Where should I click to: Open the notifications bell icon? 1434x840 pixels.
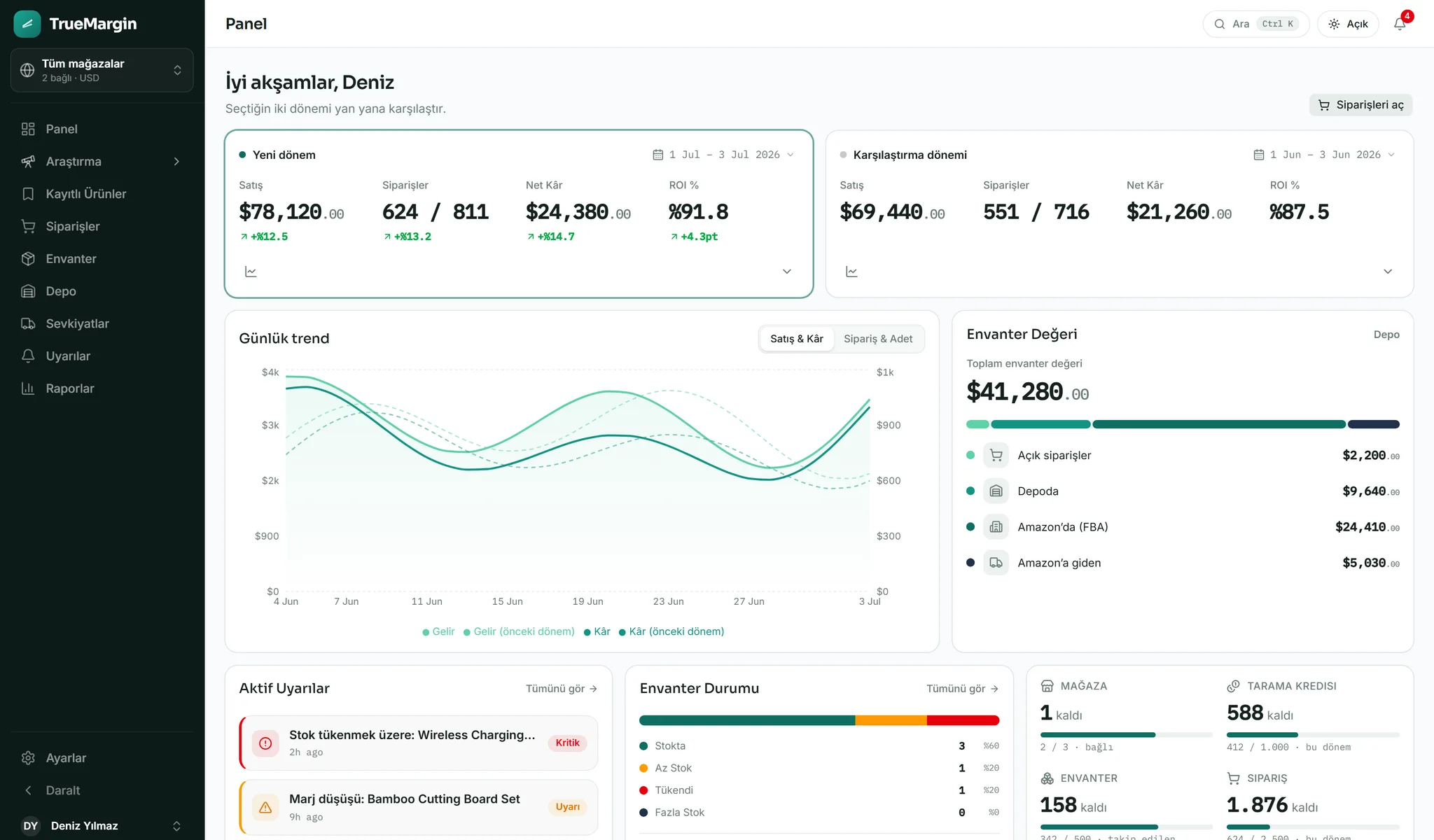coord(1400,24)
